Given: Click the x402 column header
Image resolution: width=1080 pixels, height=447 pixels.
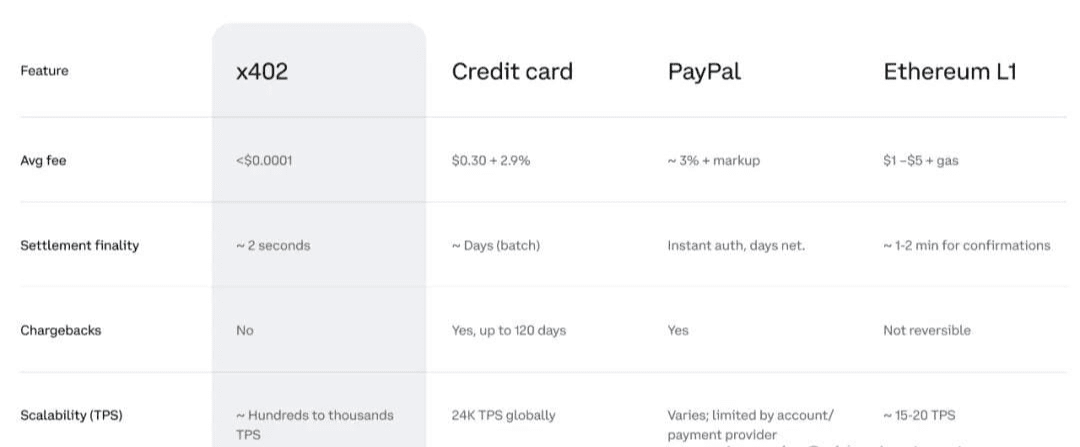Looking at the screenshot, I should [x=262, y=72].
